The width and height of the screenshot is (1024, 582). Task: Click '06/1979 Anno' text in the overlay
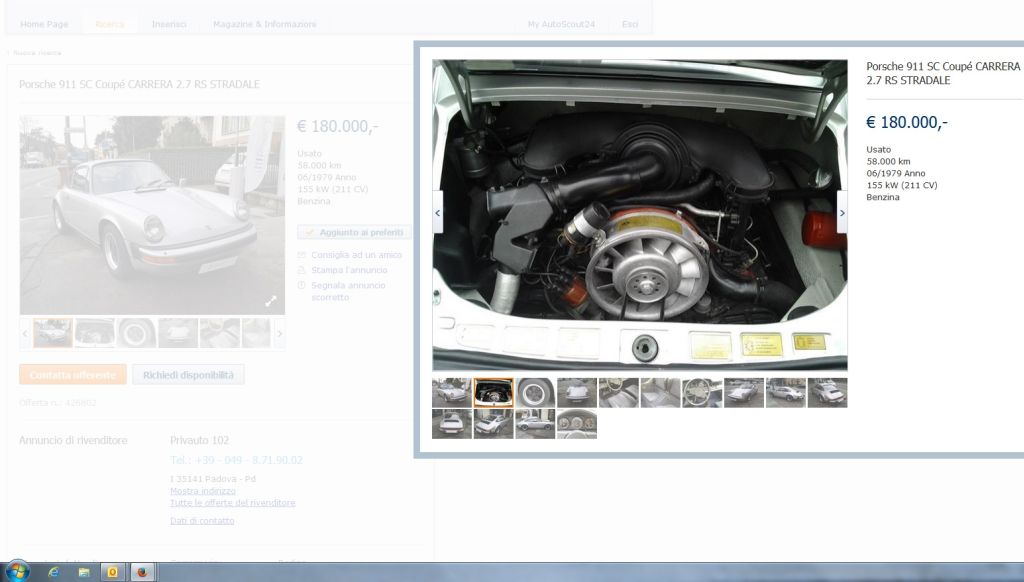coord(895,173)
